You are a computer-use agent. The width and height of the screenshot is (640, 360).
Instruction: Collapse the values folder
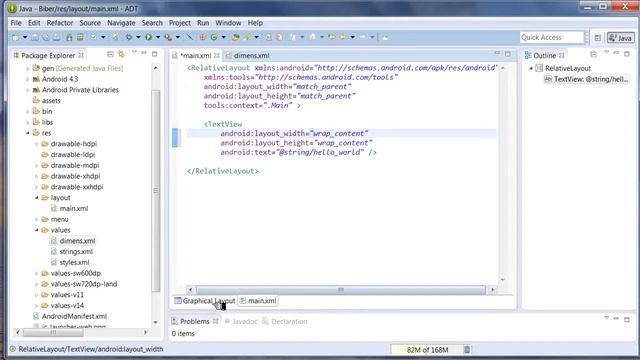pyautogui.click(x=37, y=230)
